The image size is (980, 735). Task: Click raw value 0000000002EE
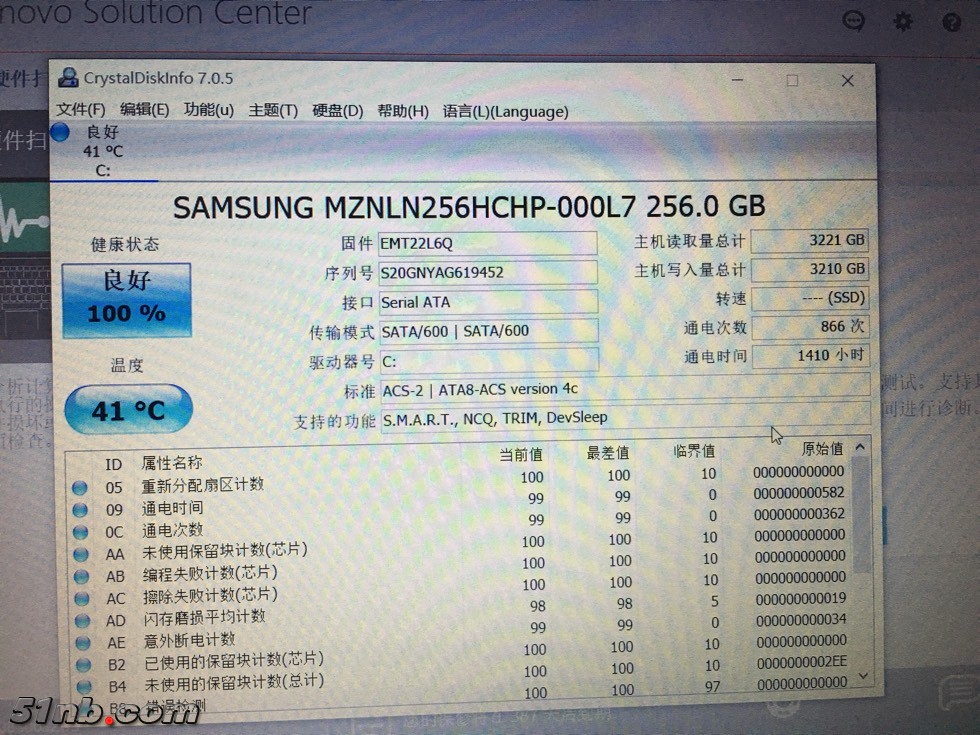802,662
